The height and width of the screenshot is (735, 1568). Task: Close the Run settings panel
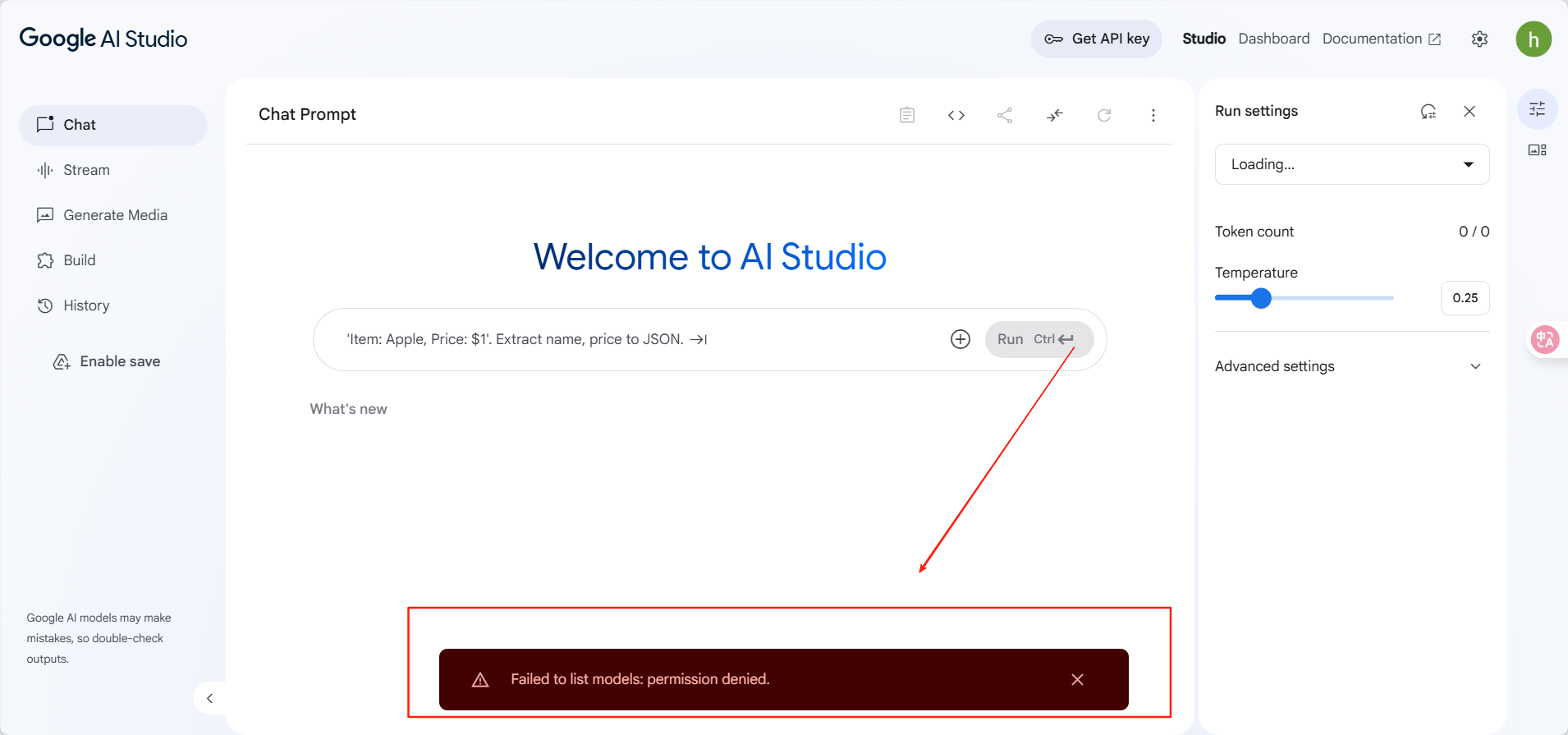1469,111
